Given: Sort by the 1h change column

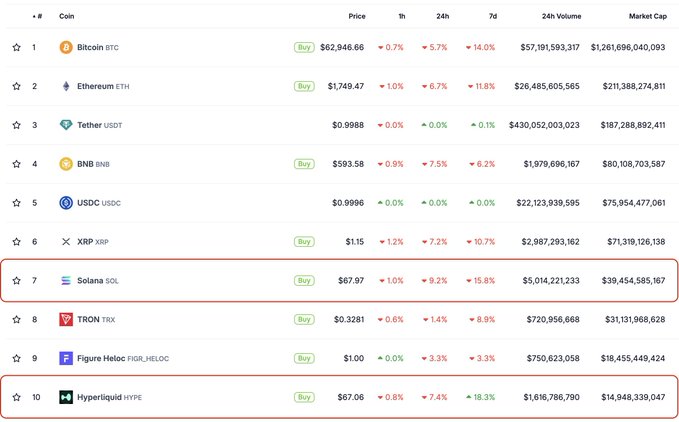Looking at the screenshot, I should (402, 16).
